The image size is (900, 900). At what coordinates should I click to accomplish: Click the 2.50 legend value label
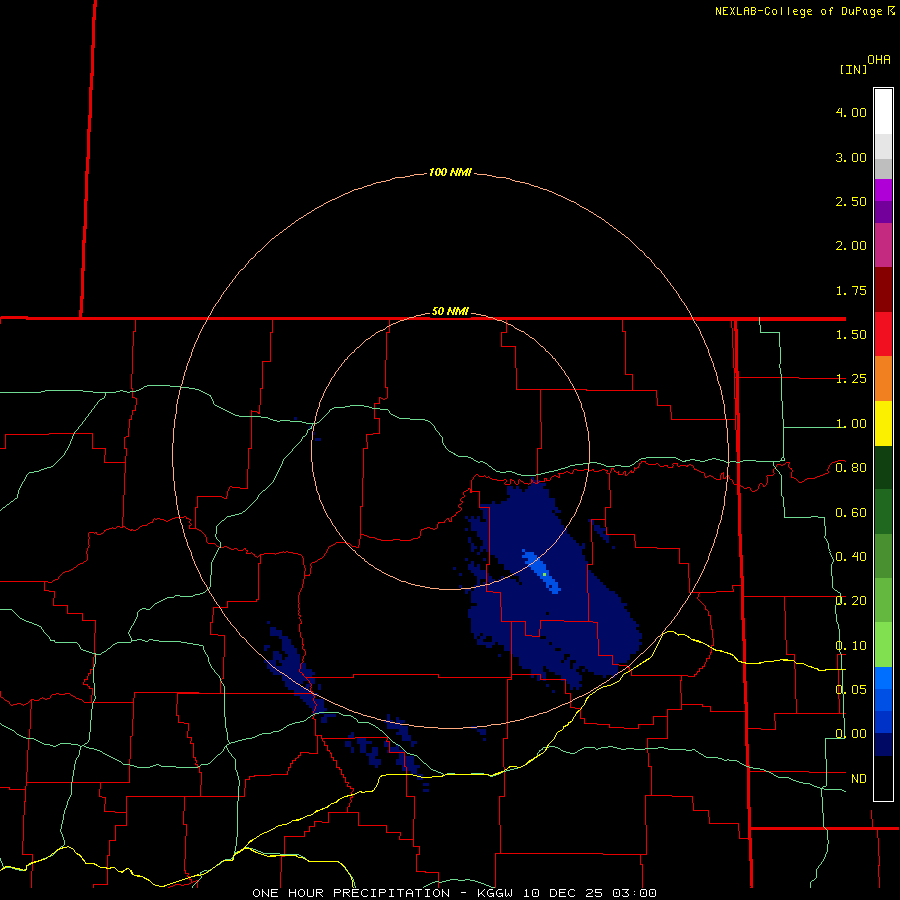pos(851,201)
